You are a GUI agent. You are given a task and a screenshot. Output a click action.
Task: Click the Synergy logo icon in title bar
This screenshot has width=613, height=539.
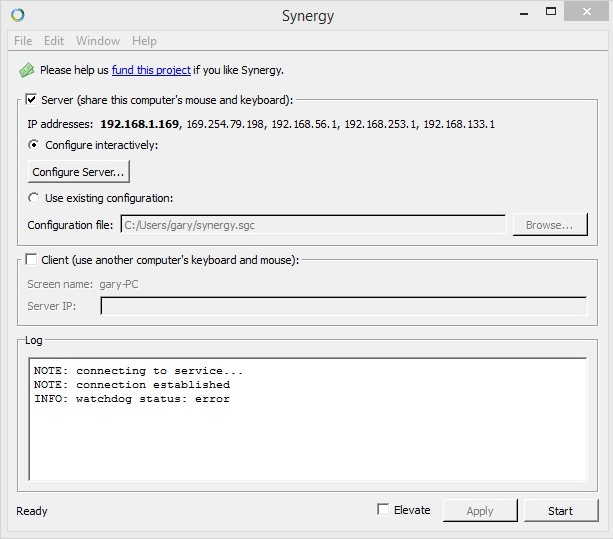tap(18, 15)
